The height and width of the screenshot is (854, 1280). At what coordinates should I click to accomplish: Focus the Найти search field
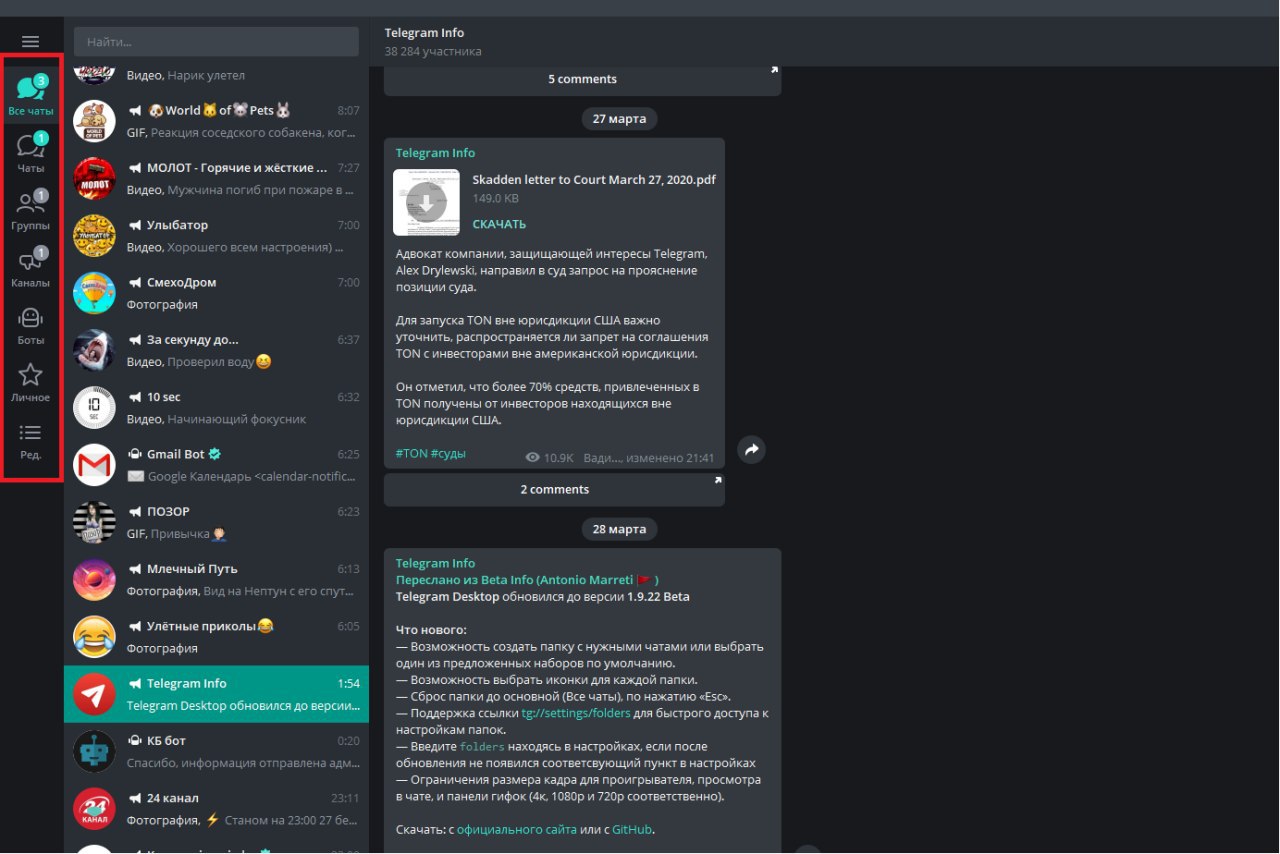coord(216,42)
